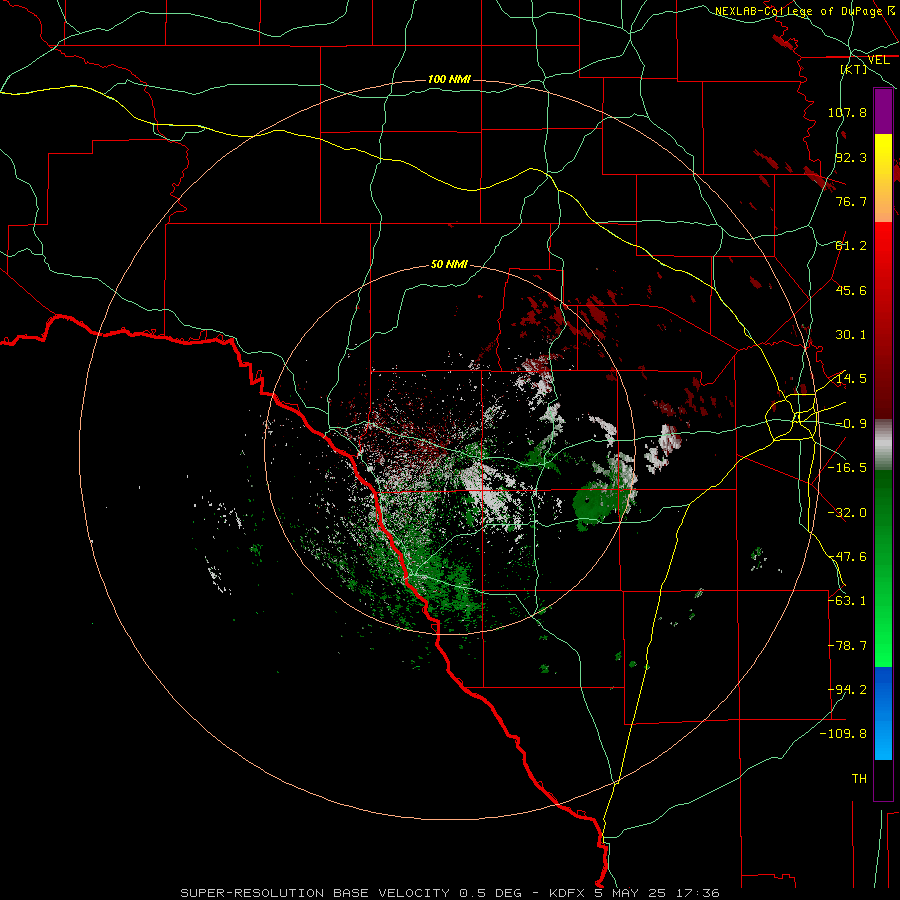
Task: Click the 92.3 velocity scale value
Action: [851, 157]
